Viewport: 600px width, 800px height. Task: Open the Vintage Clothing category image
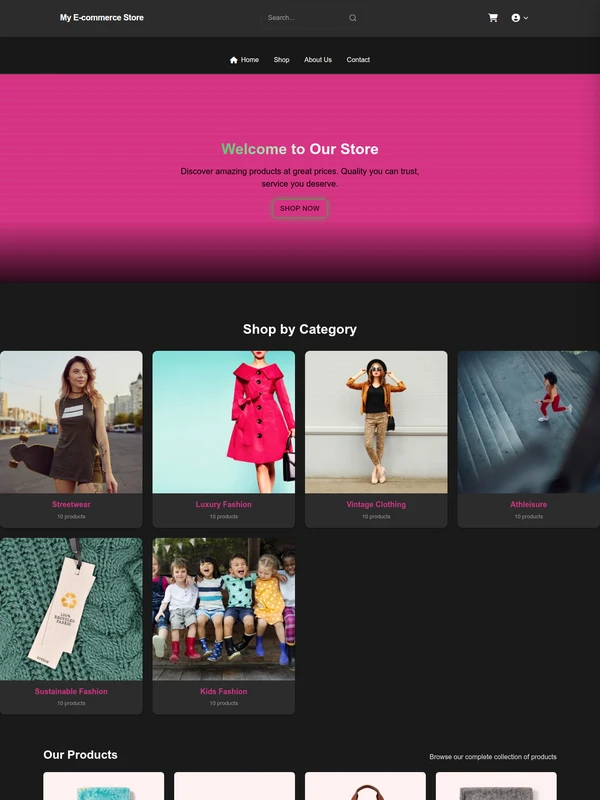[x=376, y=422]
